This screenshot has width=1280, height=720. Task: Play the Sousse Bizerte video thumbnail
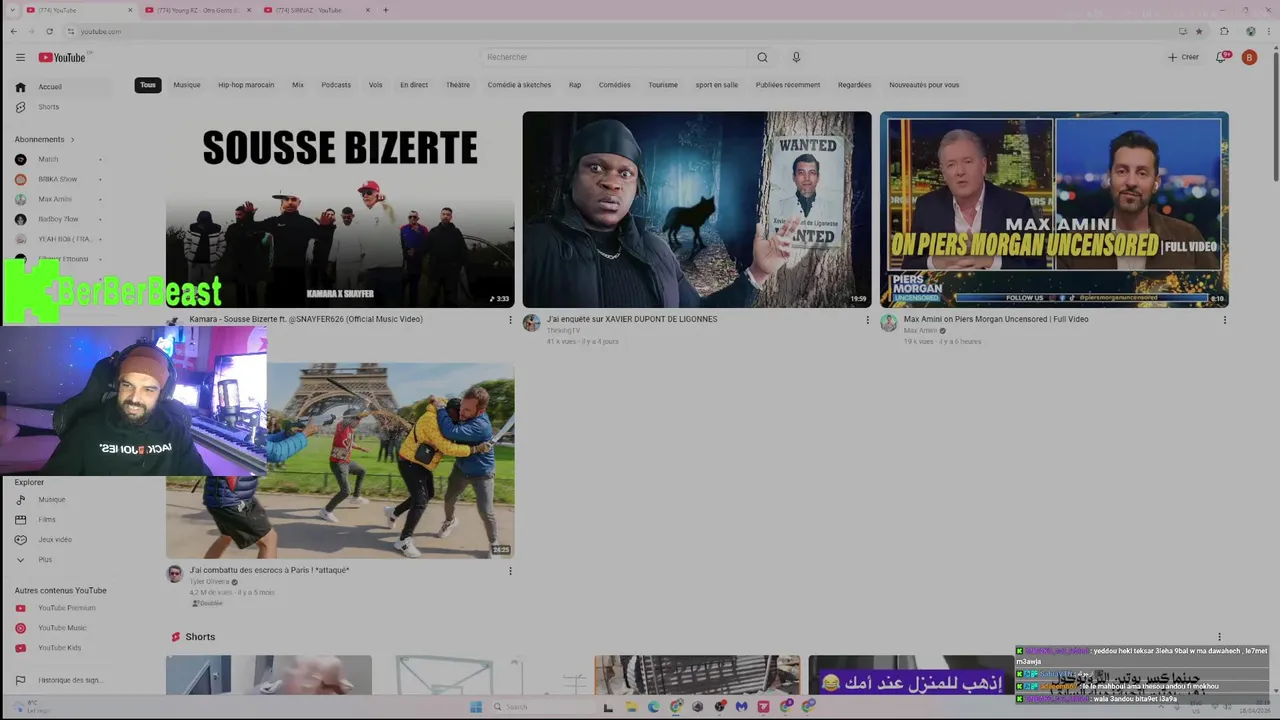340,209
